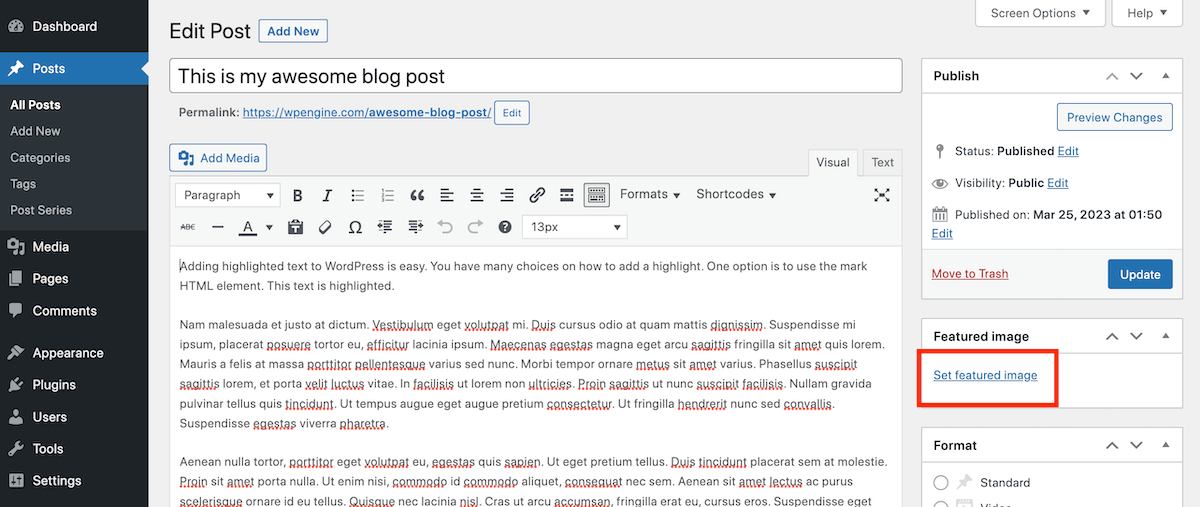Expand the Formats dropdown
1200x507 pixels.
coord(649,195)
